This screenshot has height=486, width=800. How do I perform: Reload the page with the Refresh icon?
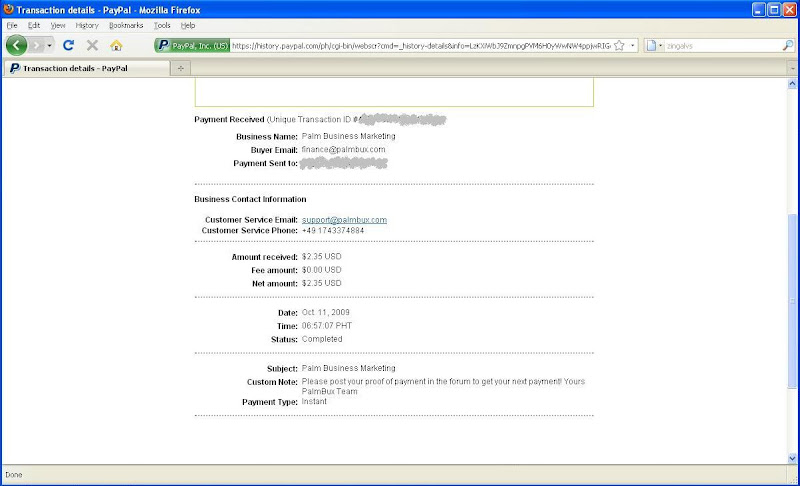click(68, 45)
